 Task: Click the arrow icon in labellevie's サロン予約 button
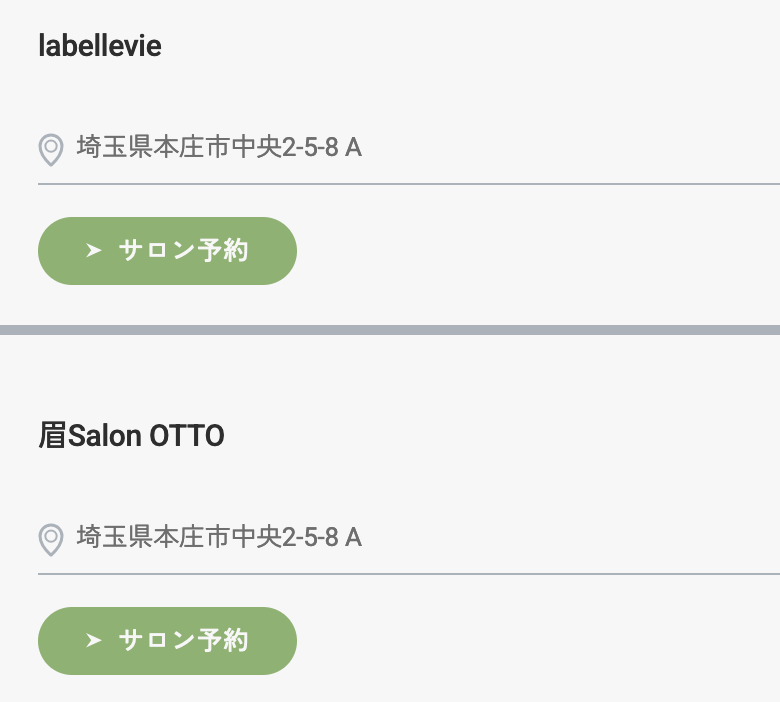[94, 250]
